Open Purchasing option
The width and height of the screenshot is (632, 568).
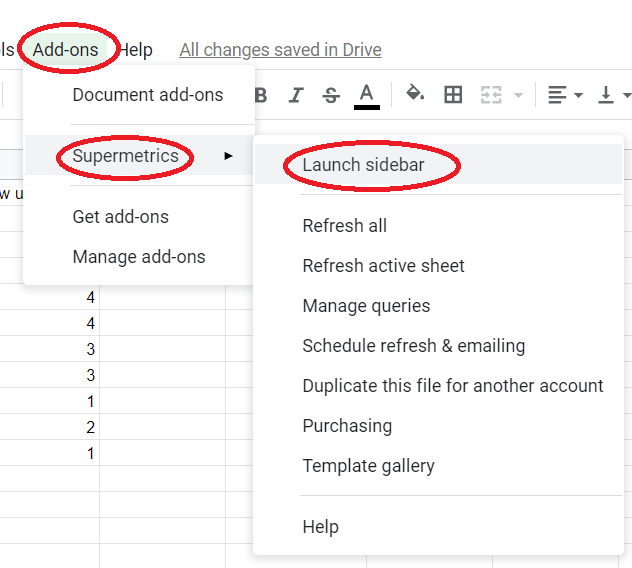pos(438,425)
